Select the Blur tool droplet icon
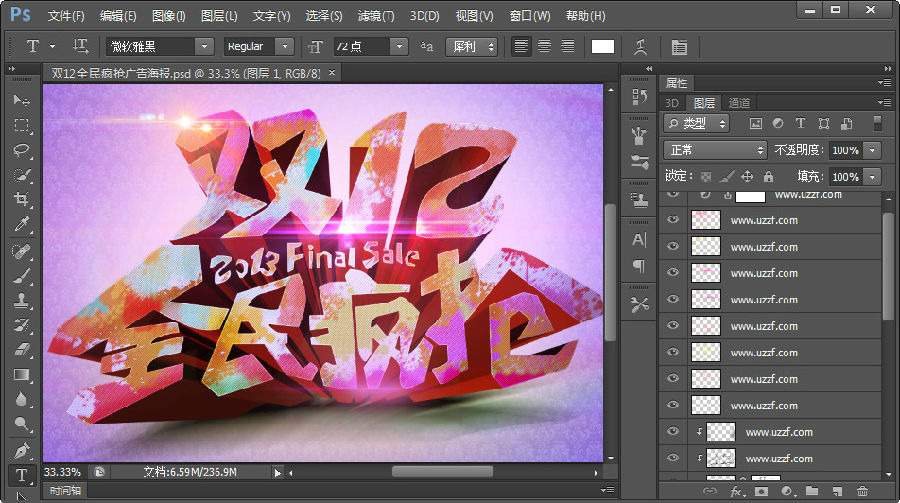This screenshot has width=900, height=503. point(21,400)
